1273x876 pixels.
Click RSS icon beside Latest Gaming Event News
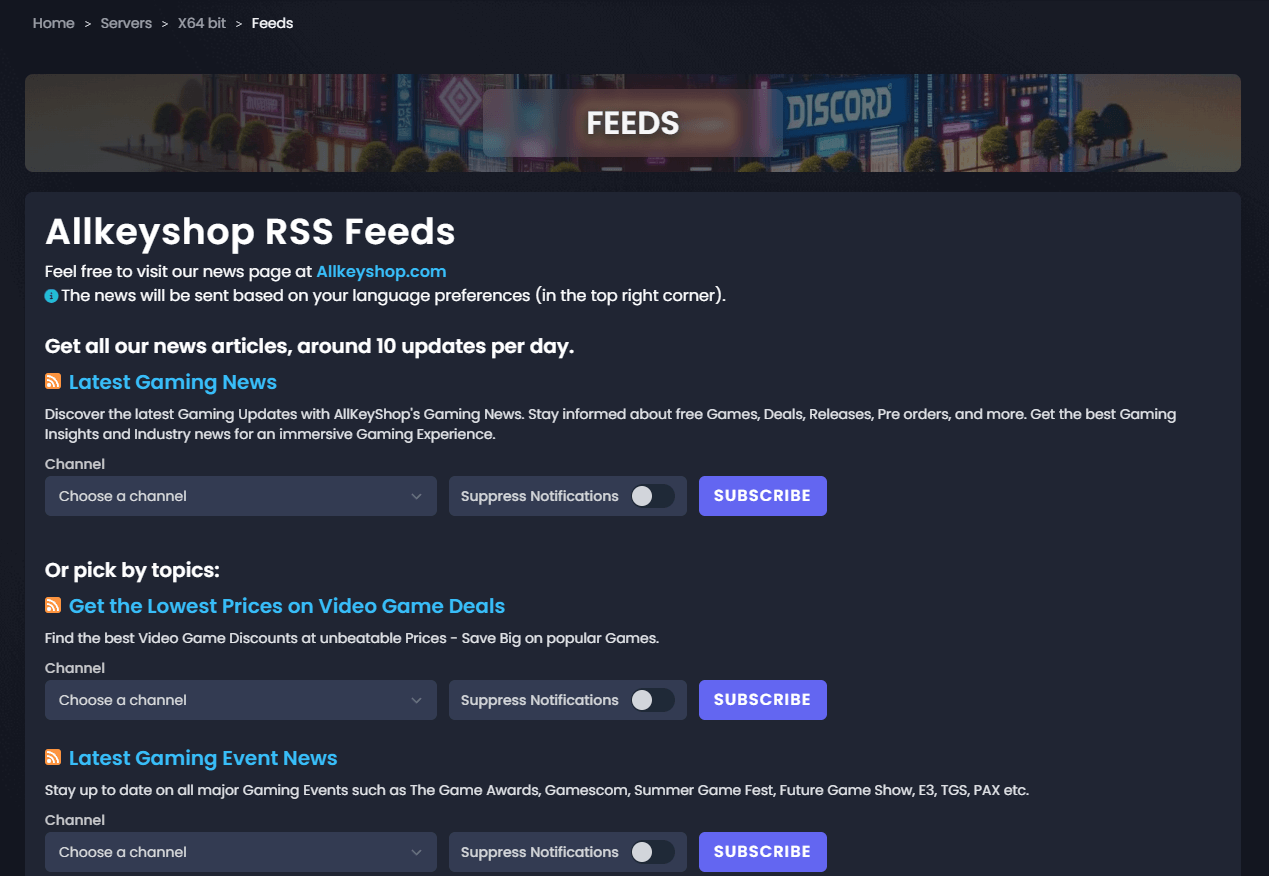[53, 758]
